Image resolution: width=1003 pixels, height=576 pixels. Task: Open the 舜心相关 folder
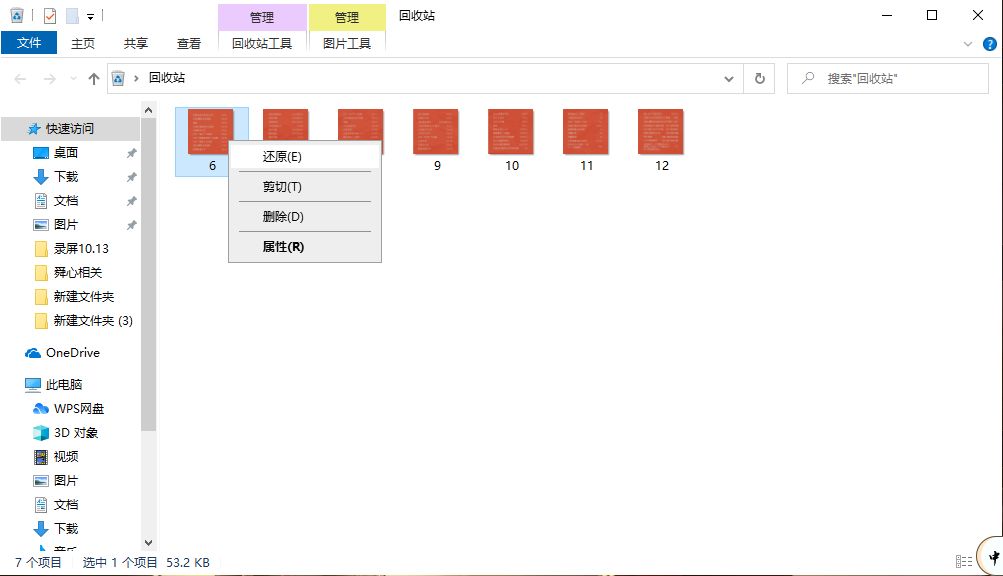78,273
